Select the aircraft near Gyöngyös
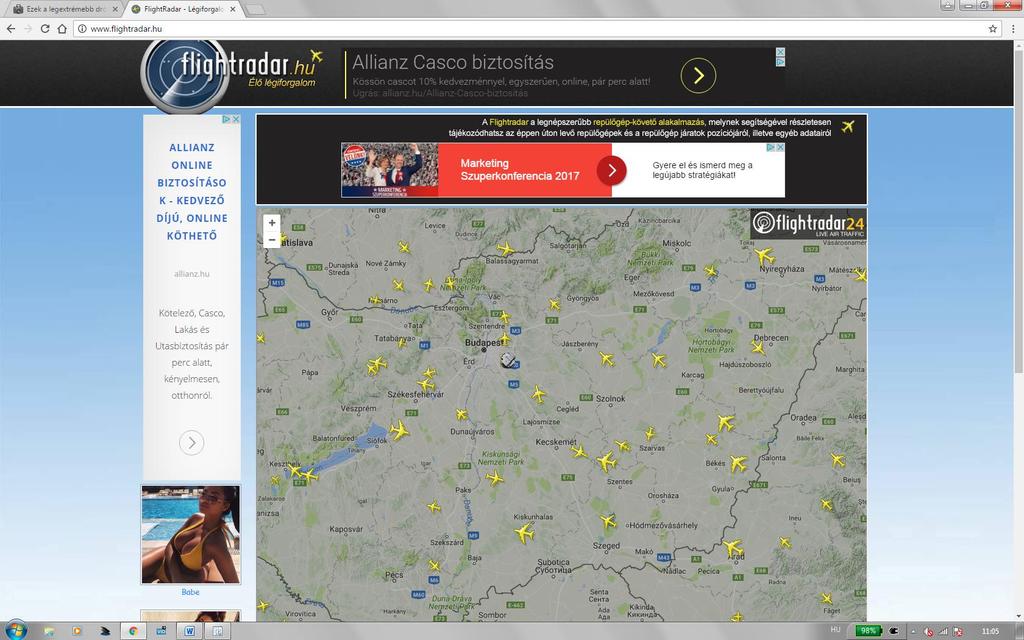The height and width of the screenshot is (640, 1024). pos(554,304)
